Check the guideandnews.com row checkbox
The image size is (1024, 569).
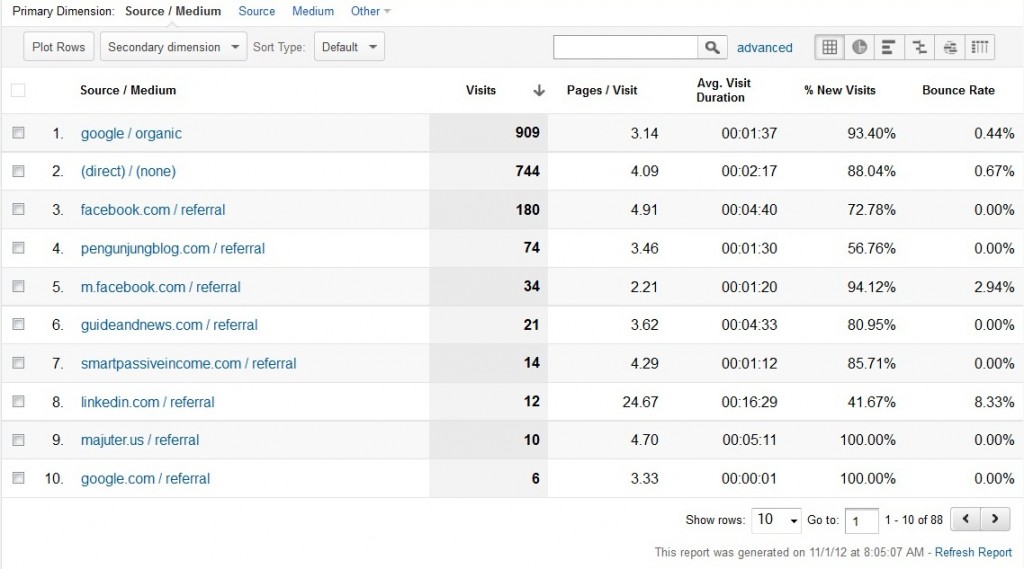point(18,324)
